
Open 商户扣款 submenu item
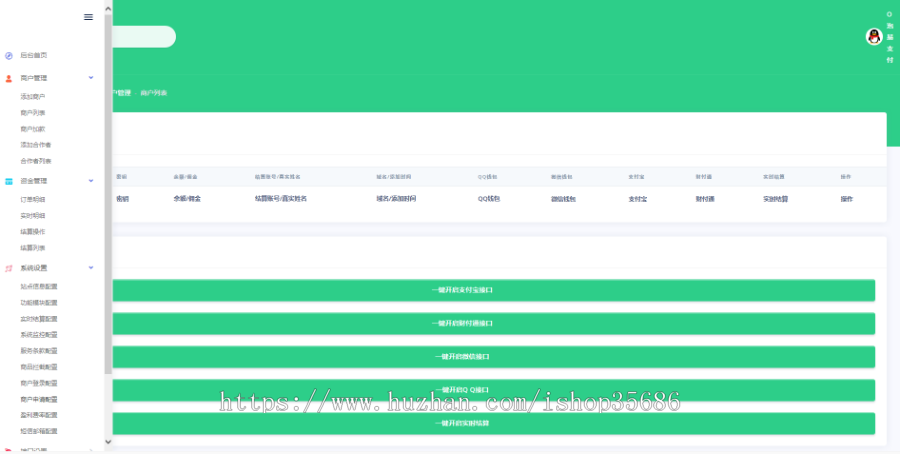click(33, 129)
